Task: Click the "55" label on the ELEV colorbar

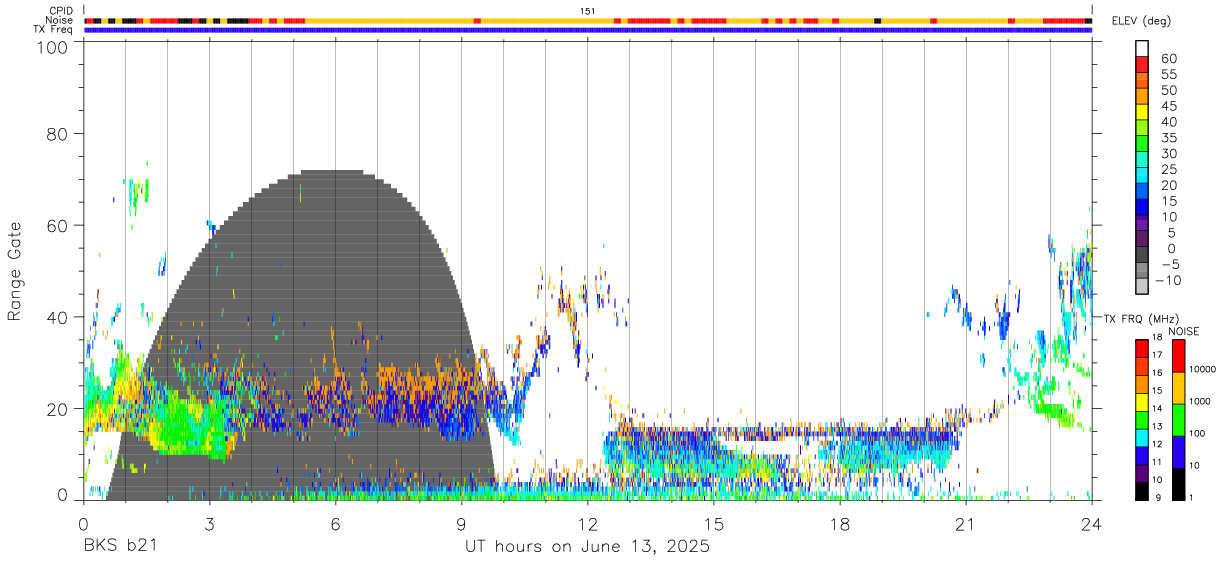Action: click(1168, 74)
